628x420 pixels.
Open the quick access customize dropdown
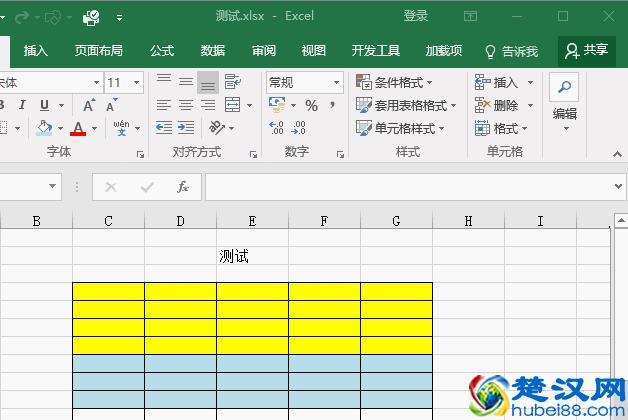point(119,17)
